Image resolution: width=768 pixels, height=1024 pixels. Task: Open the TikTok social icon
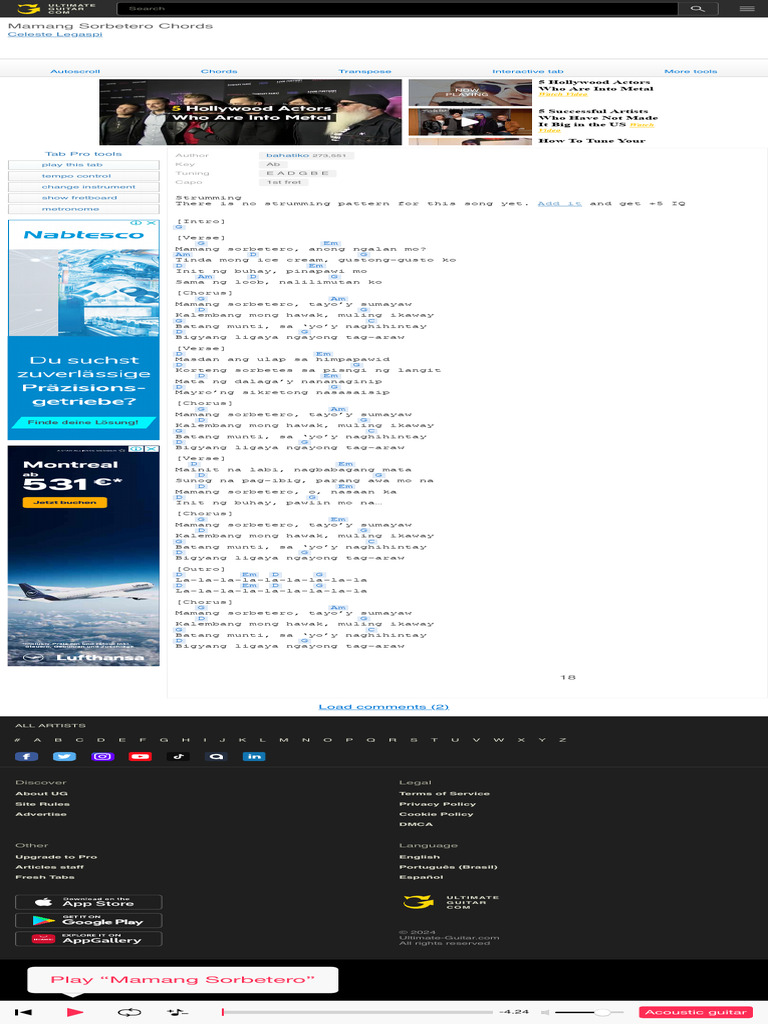pyautogui.click(x=178, y=756)
